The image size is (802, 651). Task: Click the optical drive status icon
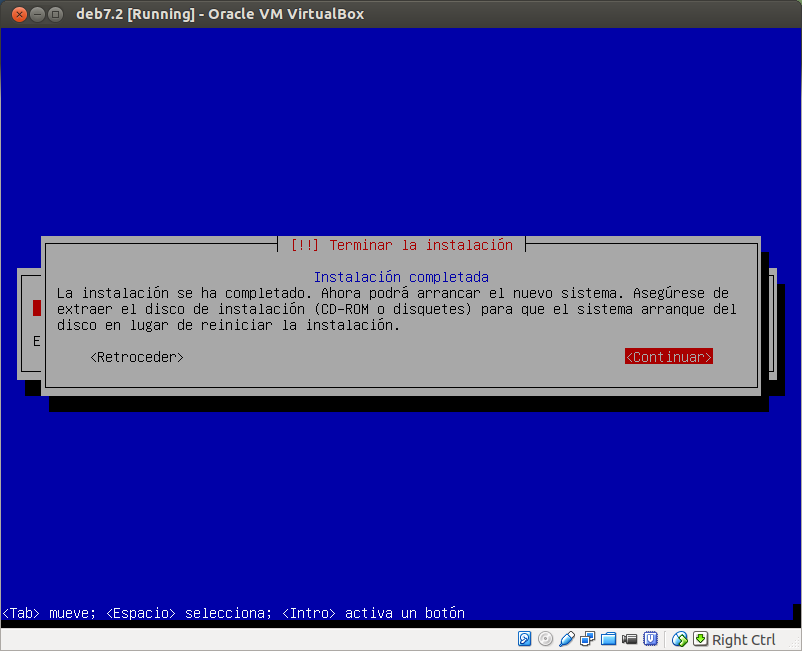[545, 639]
